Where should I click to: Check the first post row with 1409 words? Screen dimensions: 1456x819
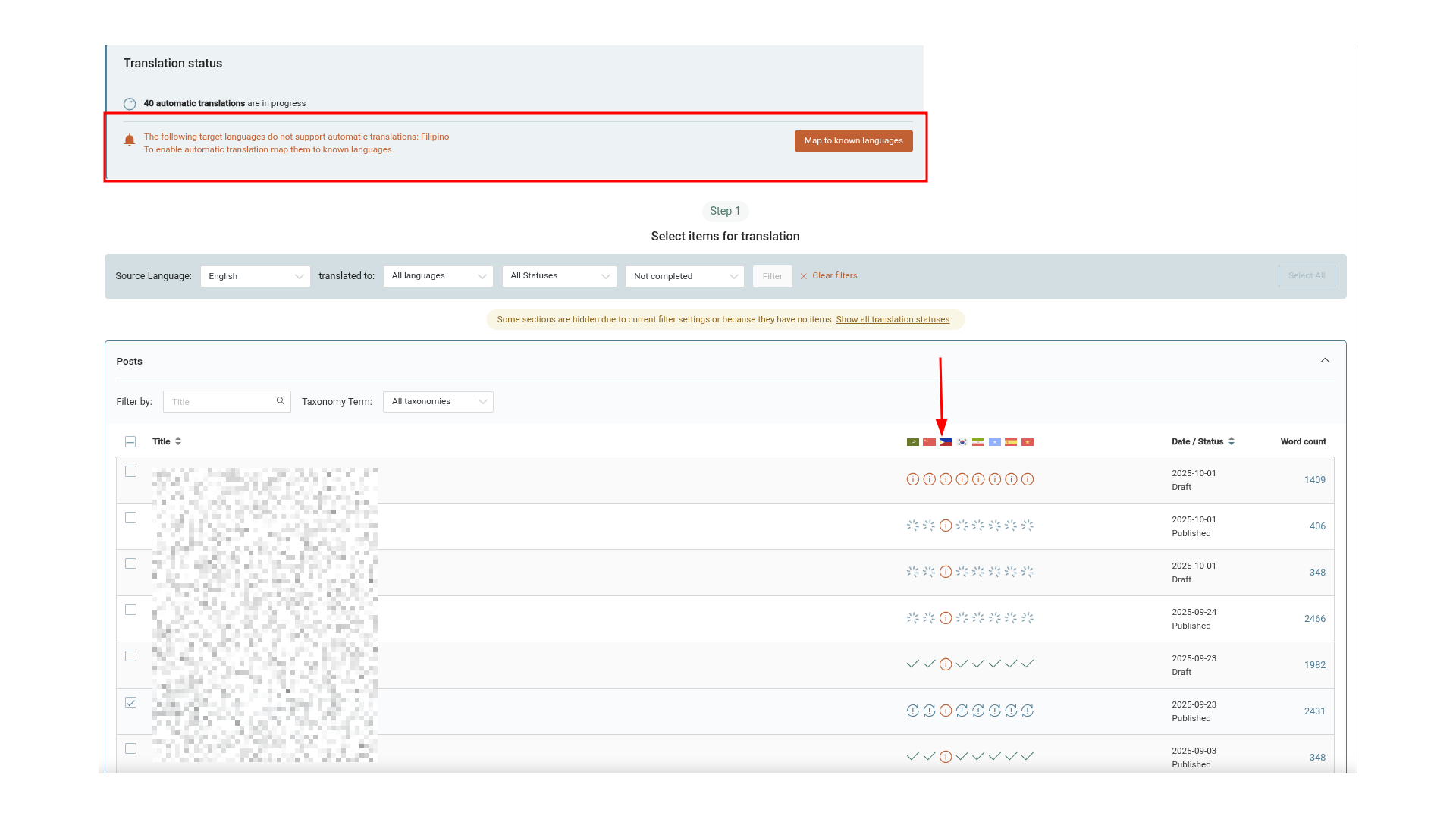[131, 472]
